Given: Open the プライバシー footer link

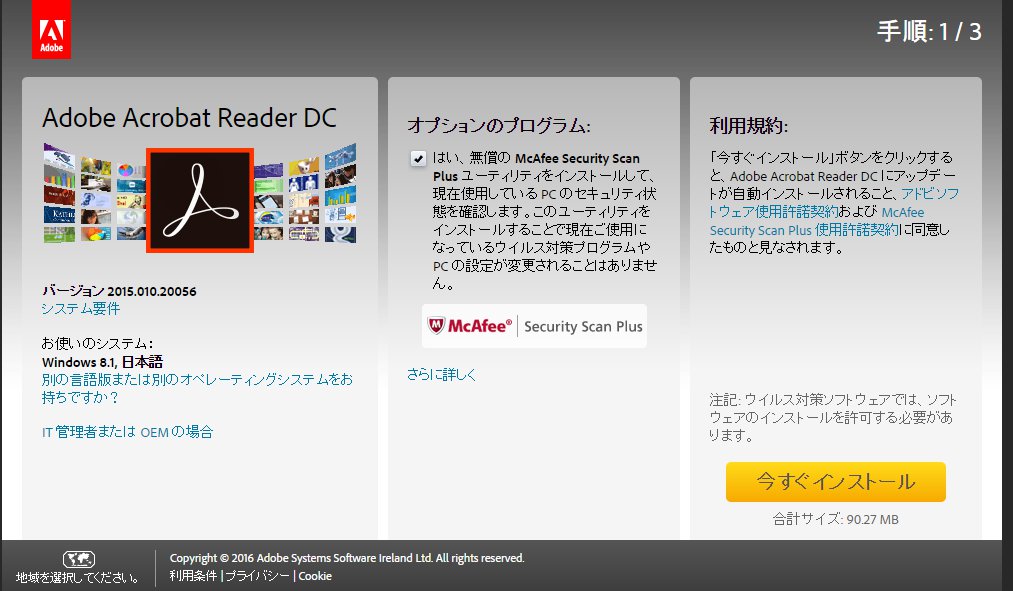Looking at the screenshot, I should 258,576.
